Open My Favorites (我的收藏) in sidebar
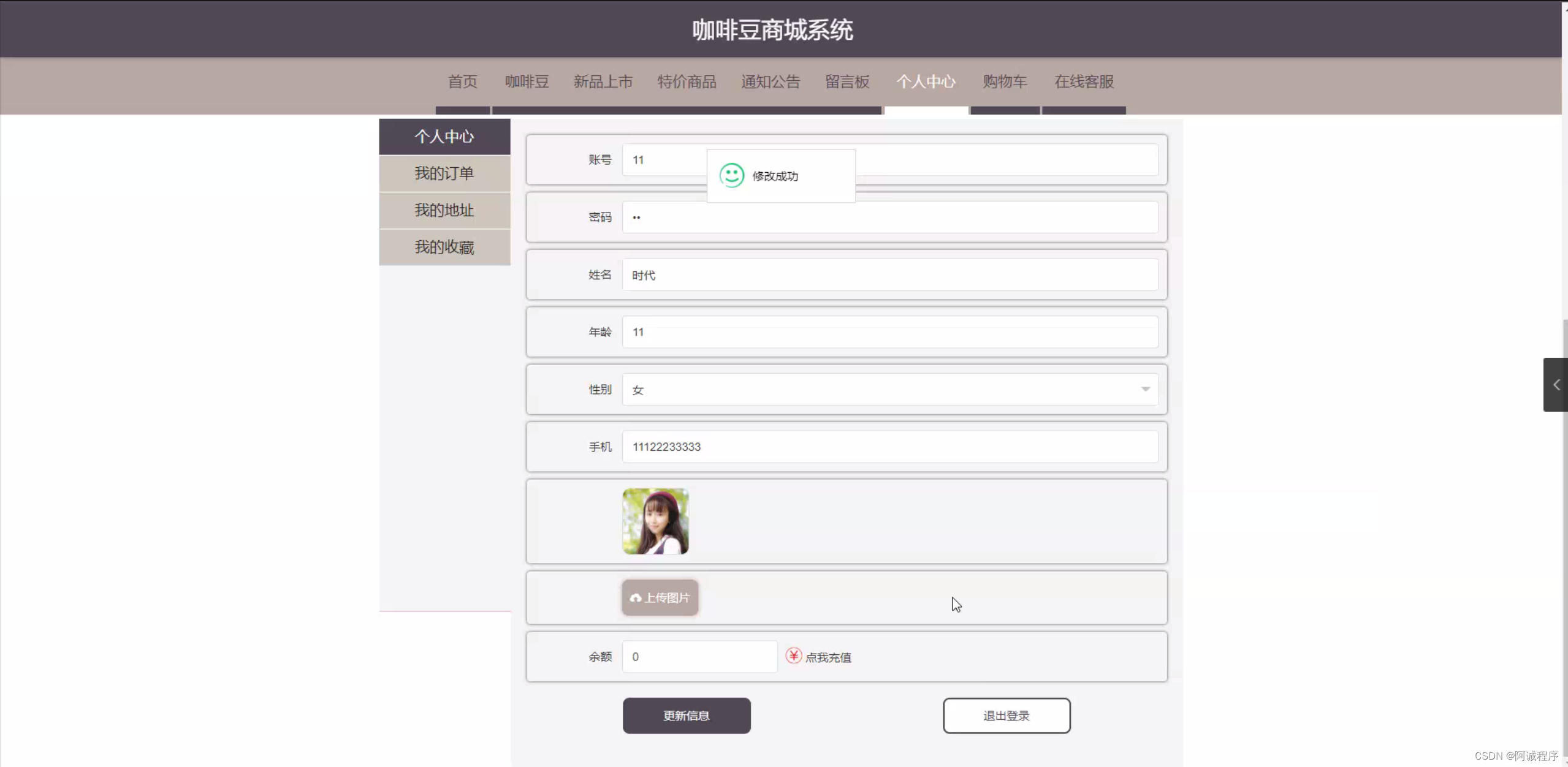Screen dimensions: 1568x767 click(444, 247)
